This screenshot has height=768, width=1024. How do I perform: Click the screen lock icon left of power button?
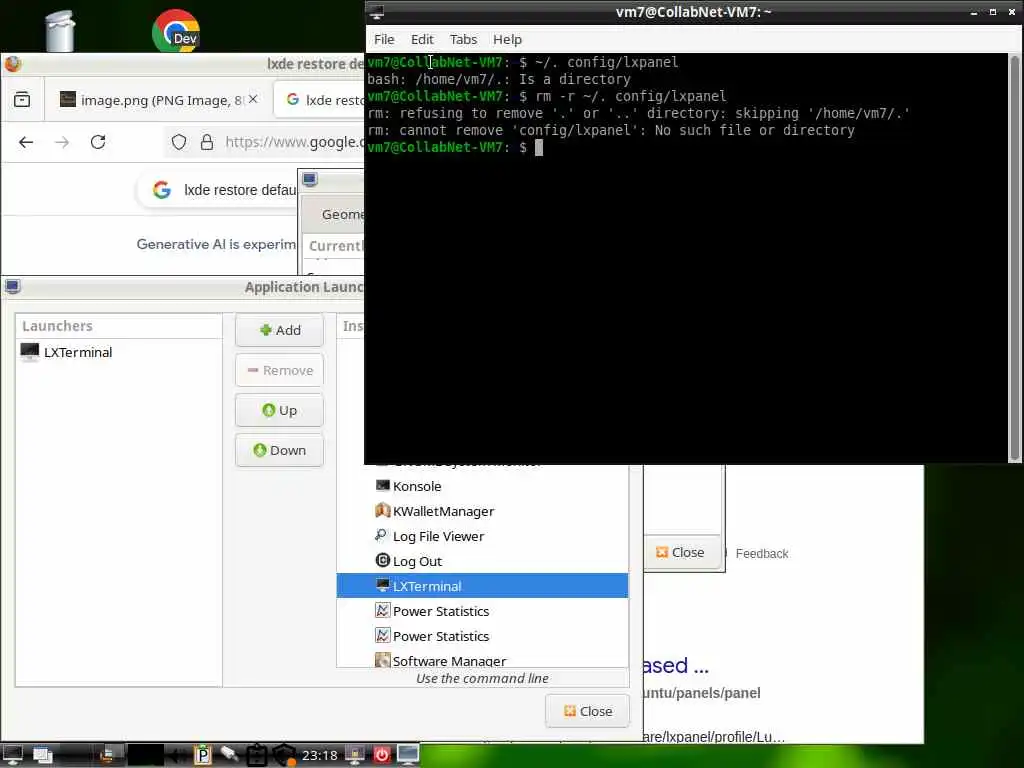pyautogui.click(x=355, y=755)
